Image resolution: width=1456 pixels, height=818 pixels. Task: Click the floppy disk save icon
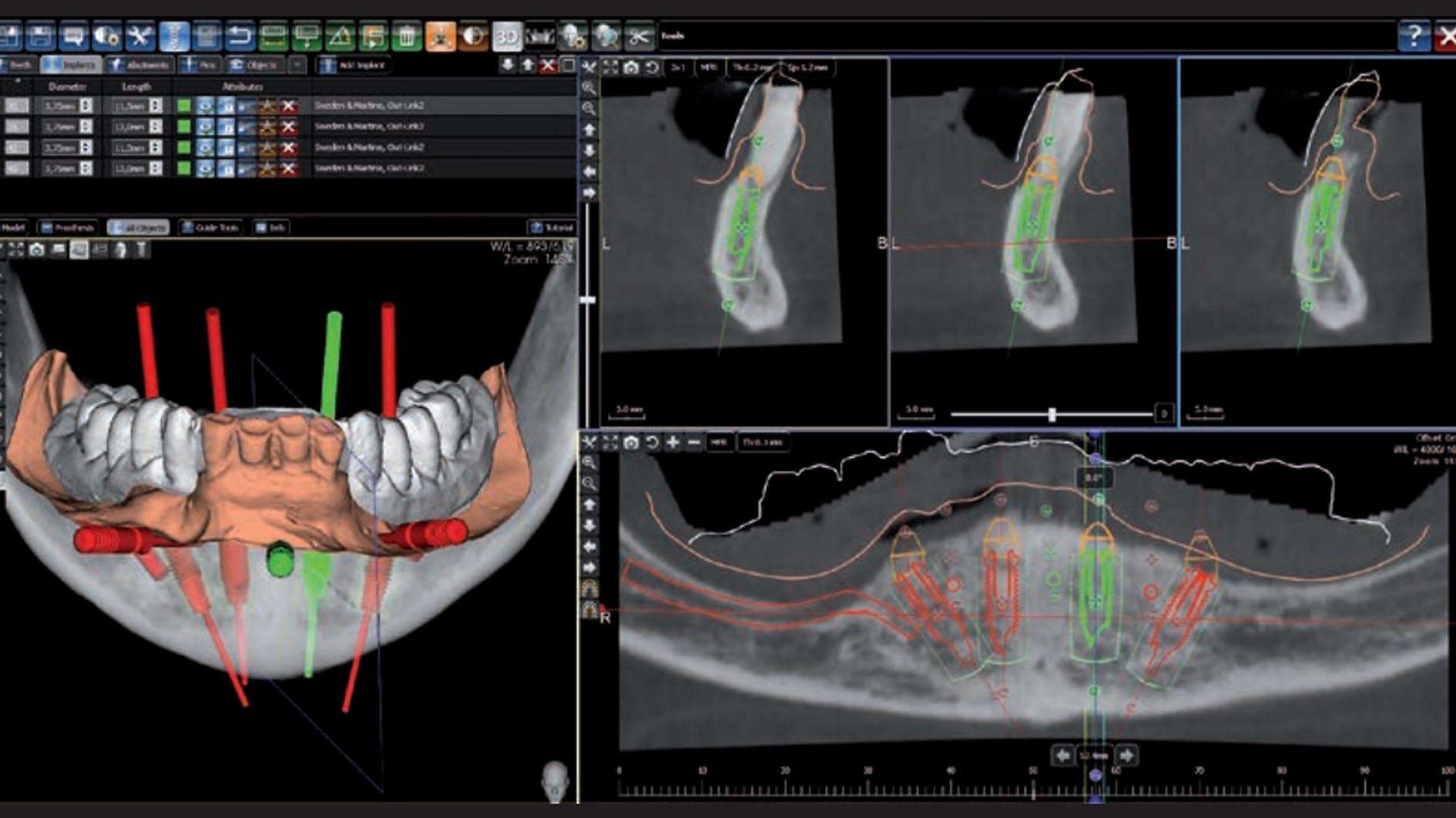[x=40, y=36]
